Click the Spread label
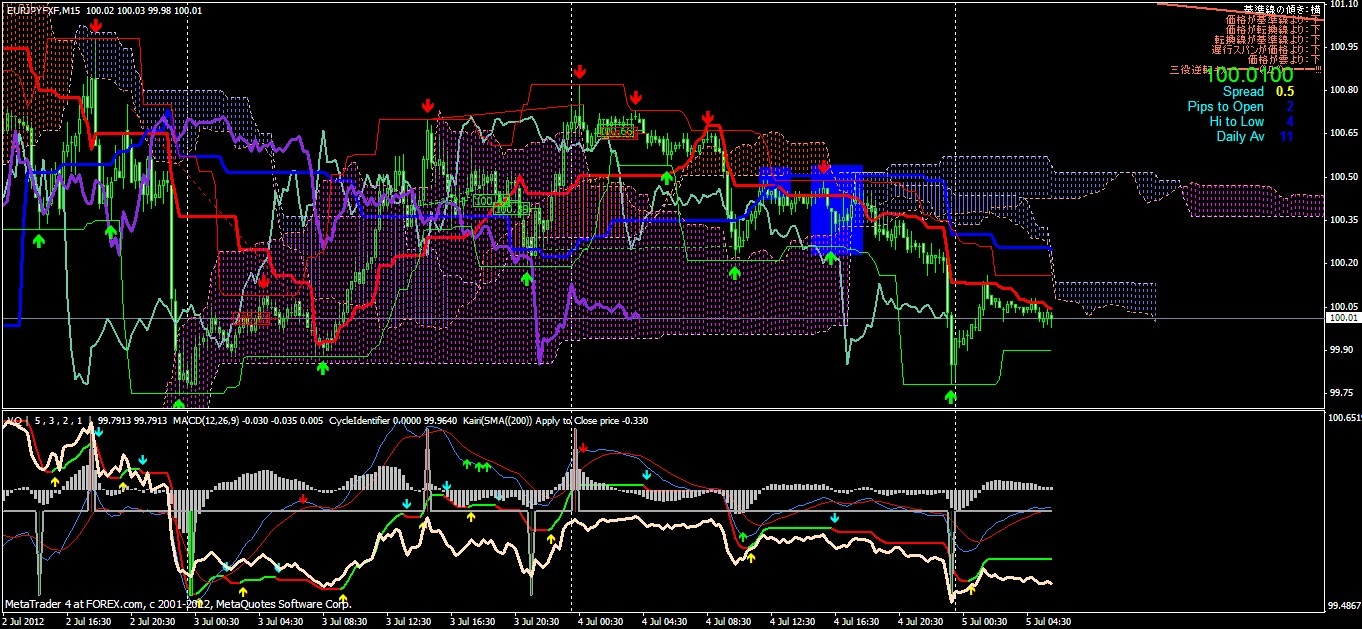 [x=1244, y=92]
